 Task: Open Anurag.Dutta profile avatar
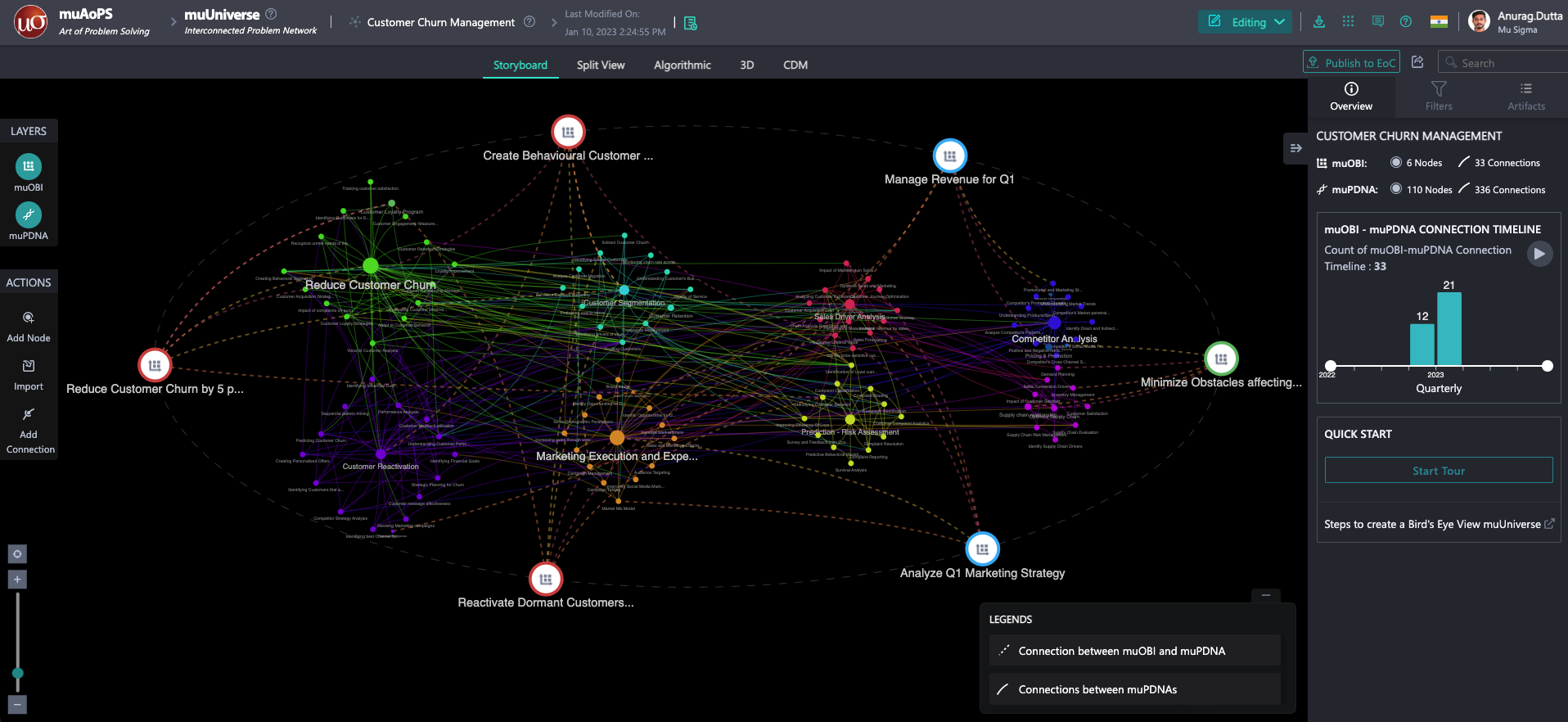[1479, 22]
